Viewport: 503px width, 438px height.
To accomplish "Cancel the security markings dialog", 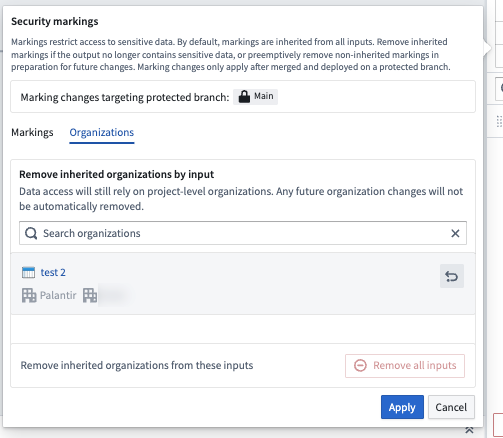I will (451, 407).
